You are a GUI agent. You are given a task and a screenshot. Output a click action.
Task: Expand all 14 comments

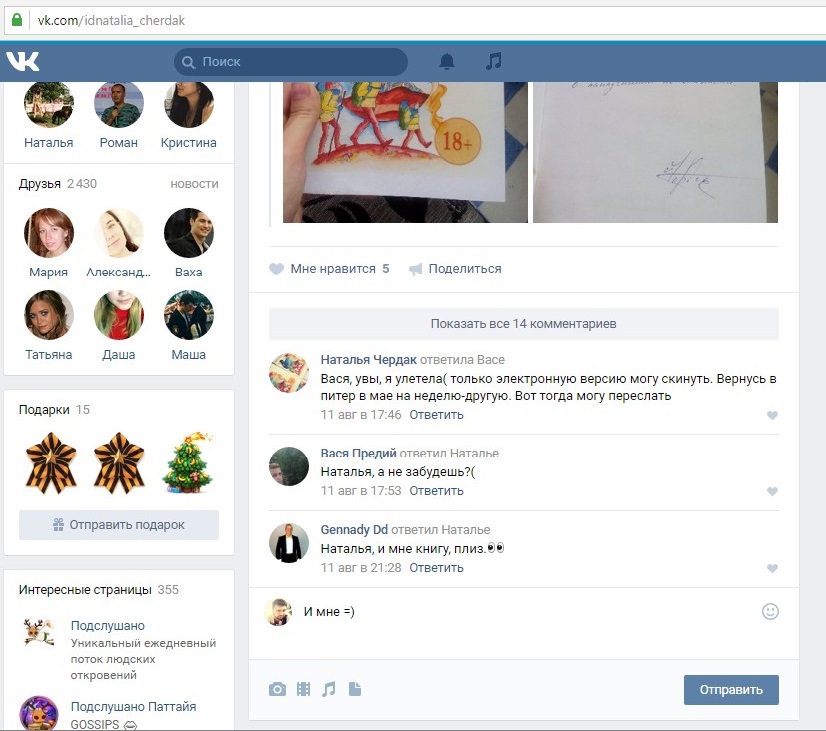[x=523, y=324]
